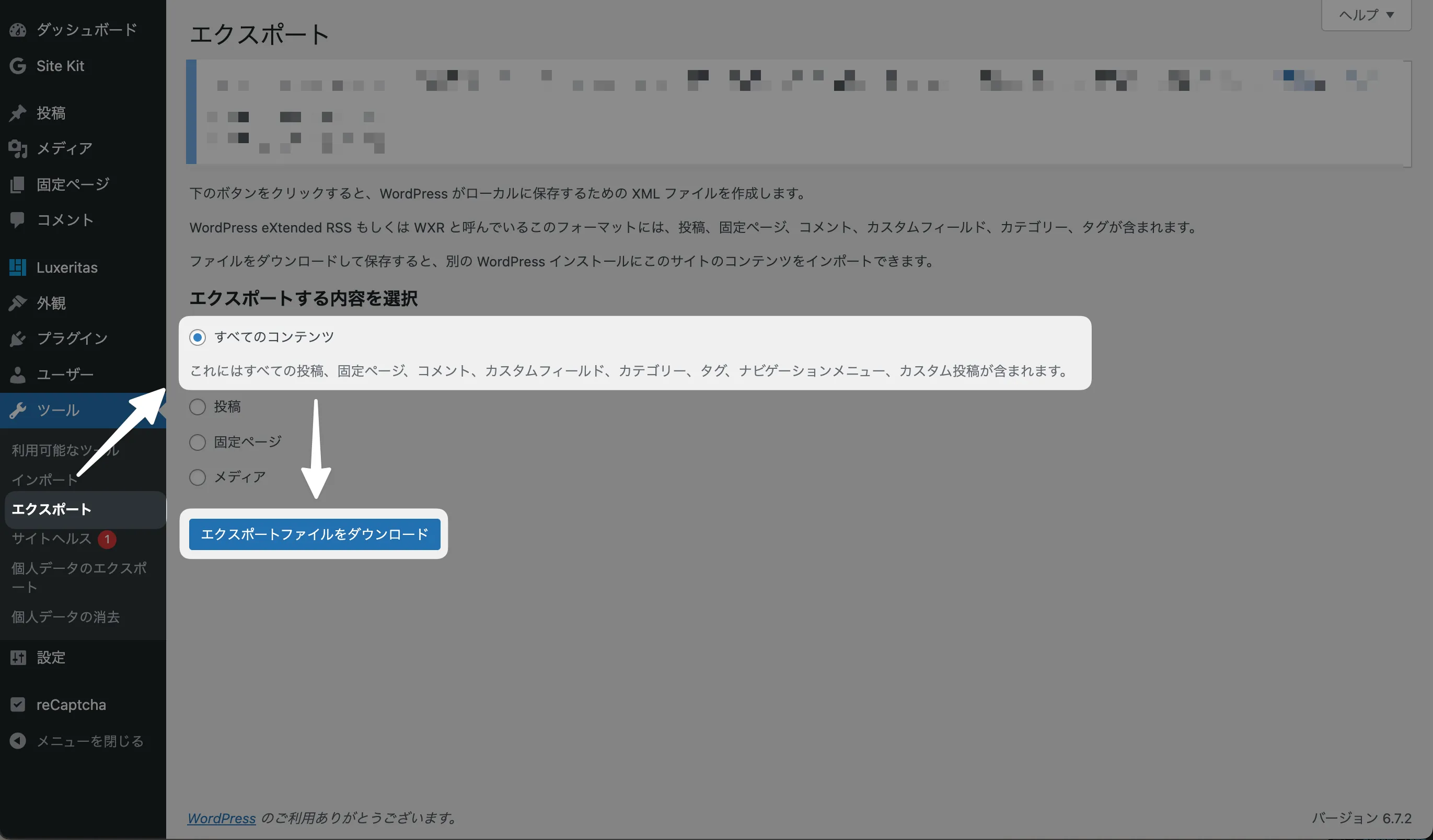
Task: Open the 設定 settings menu
Action: (51, 658)
